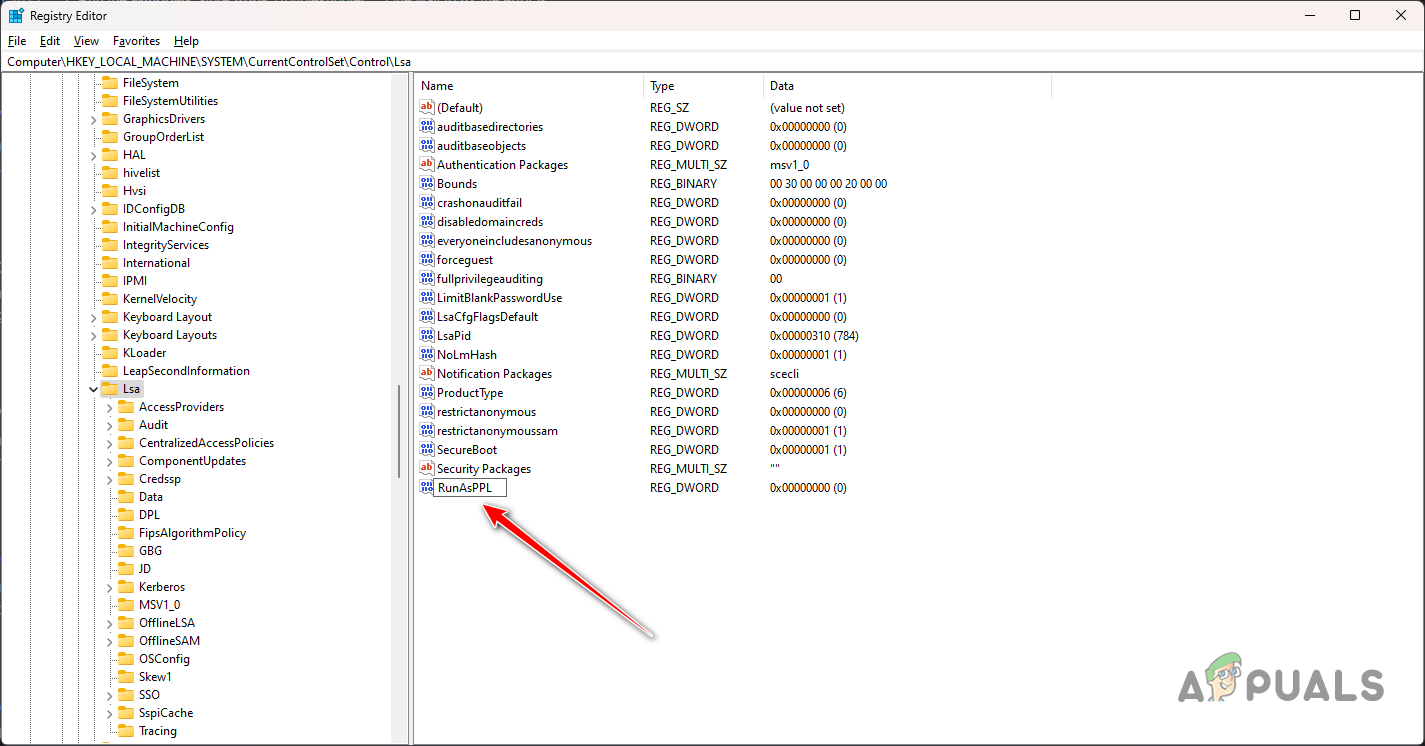
Task: Click the RunAsPPL name edit box
Action: (470, 488)
